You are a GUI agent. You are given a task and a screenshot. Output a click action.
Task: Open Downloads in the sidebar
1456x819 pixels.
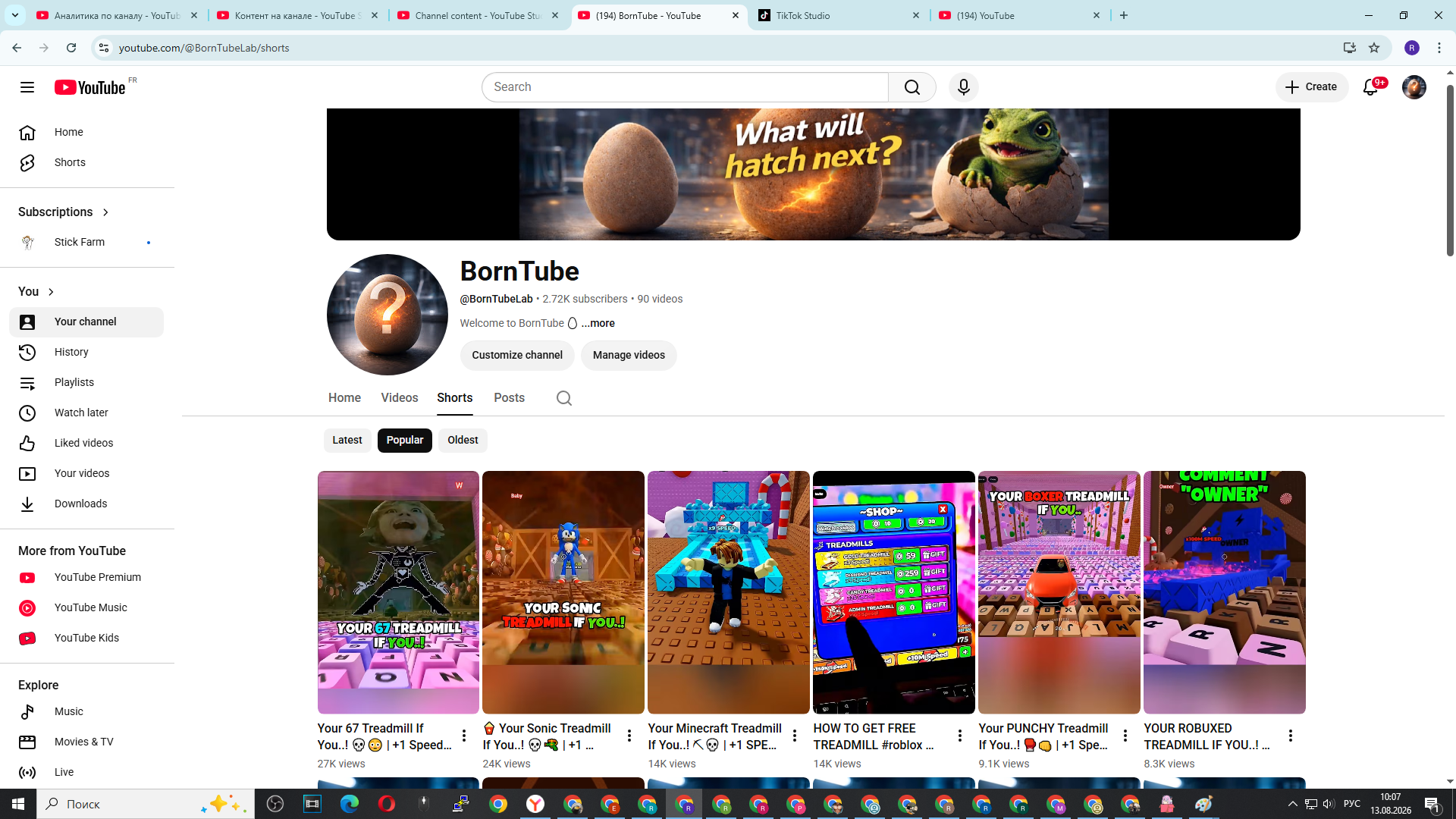click(86, 504)
